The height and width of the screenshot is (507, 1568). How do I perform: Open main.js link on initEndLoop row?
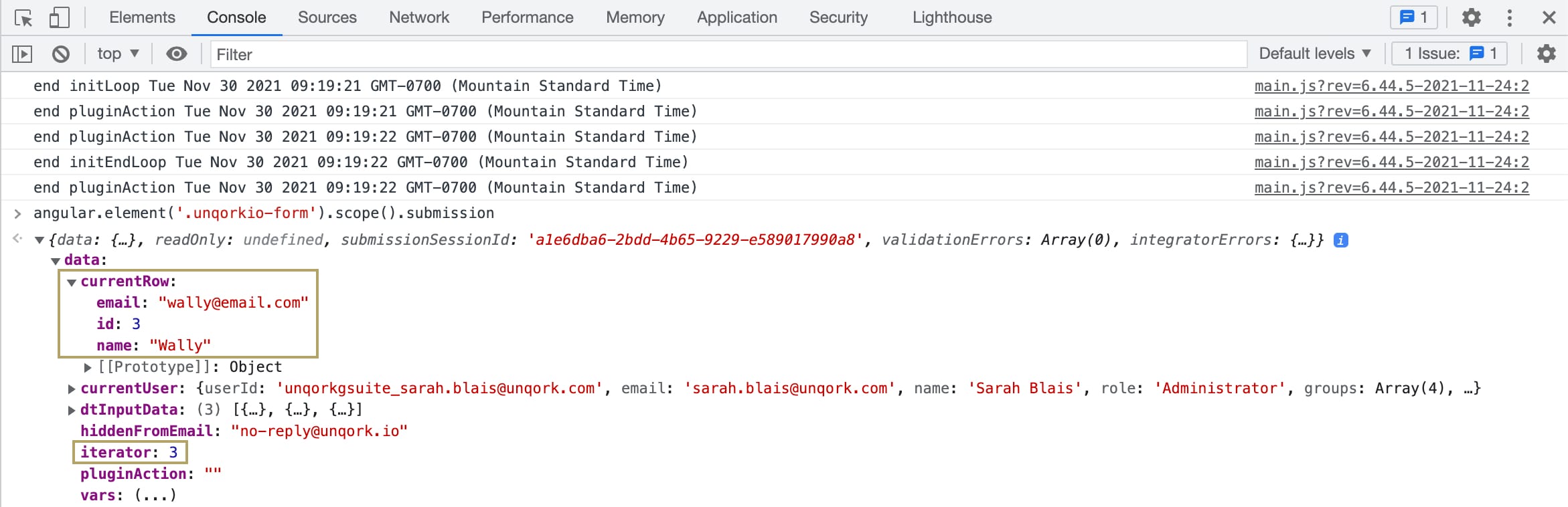point(1392,162)
